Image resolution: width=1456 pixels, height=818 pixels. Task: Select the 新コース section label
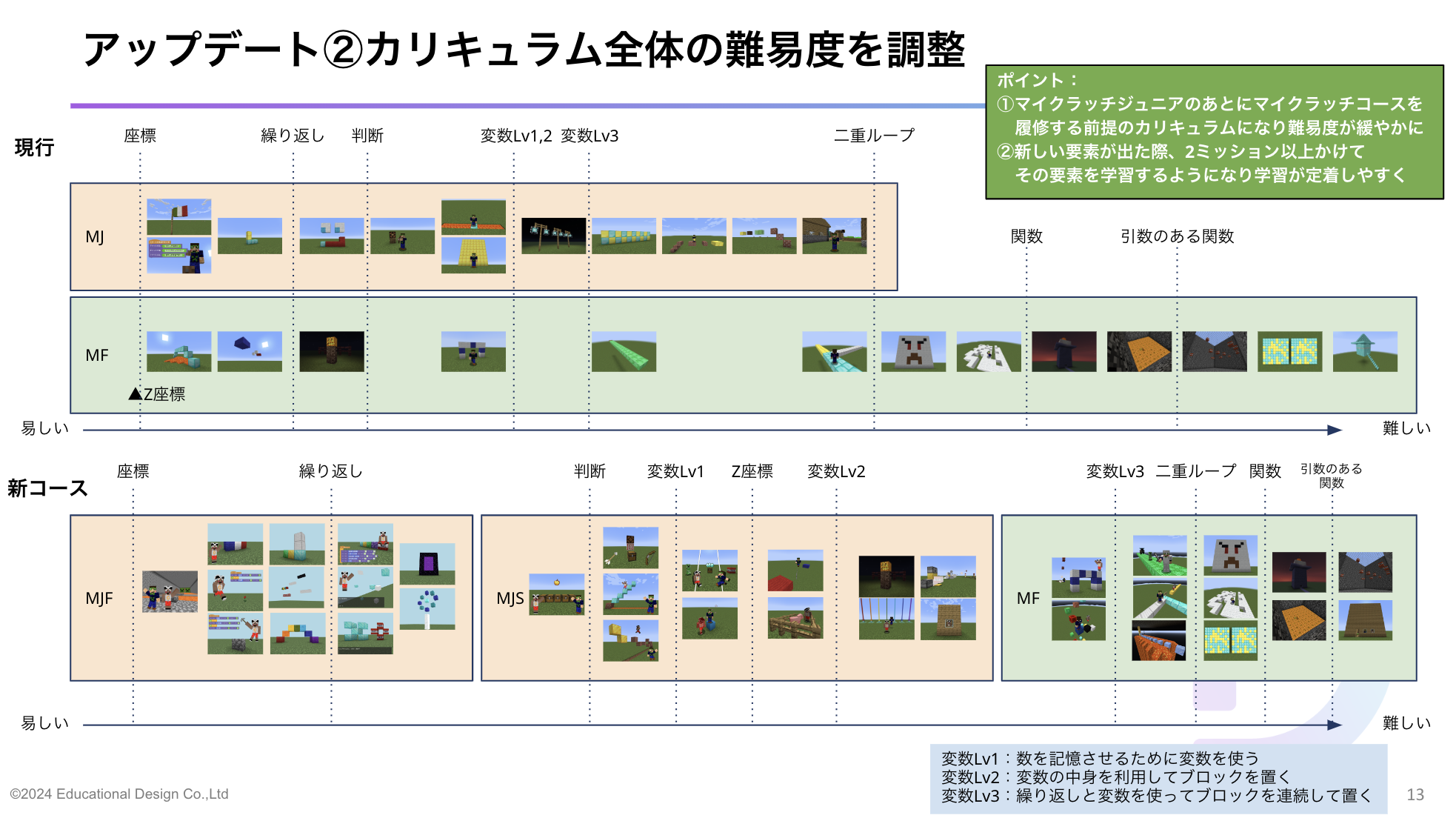(47, 488)
